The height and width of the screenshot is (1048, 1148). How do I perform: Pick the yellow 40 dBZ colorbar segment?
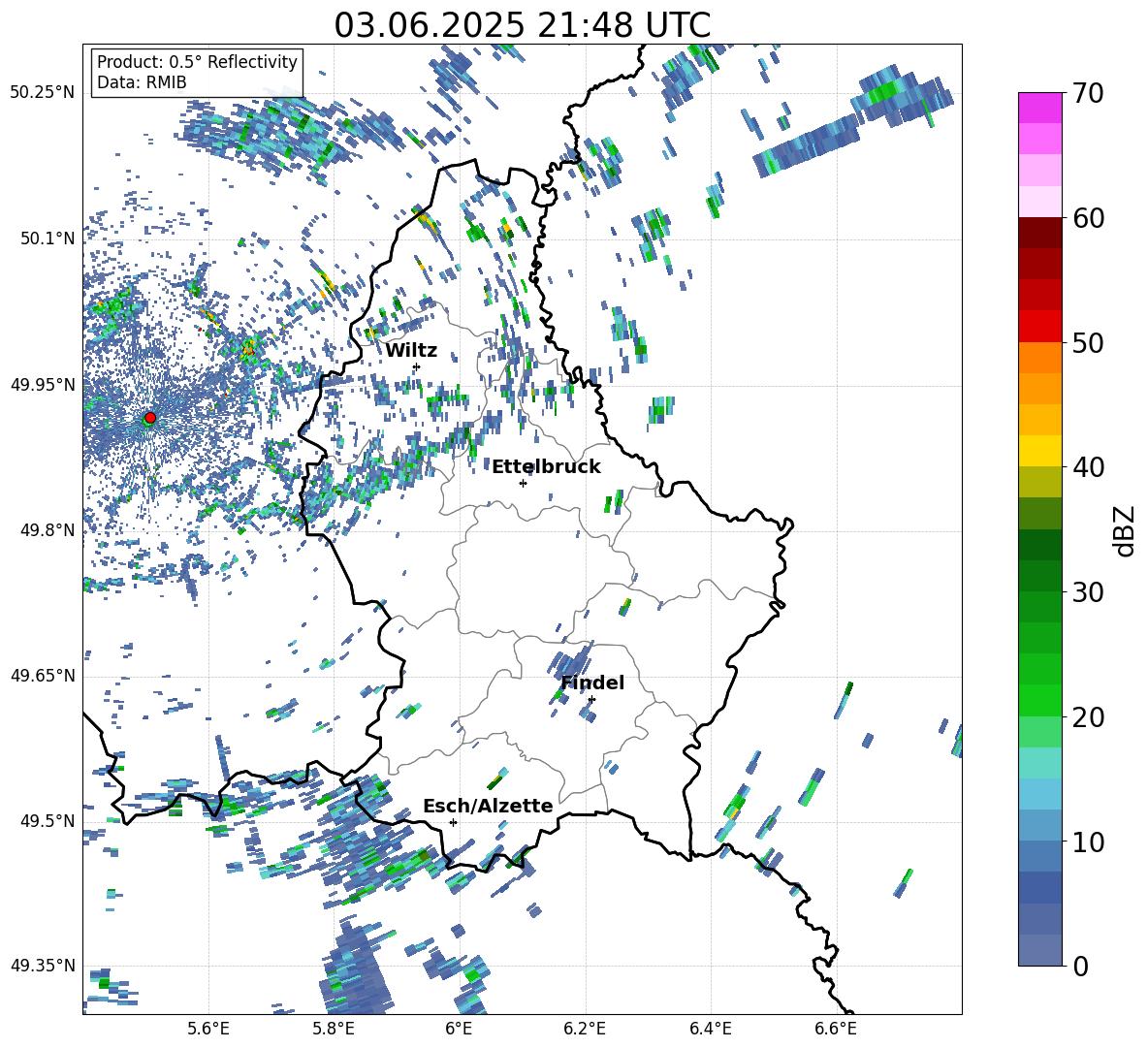pyautogui.click(x=1040, y=450)
